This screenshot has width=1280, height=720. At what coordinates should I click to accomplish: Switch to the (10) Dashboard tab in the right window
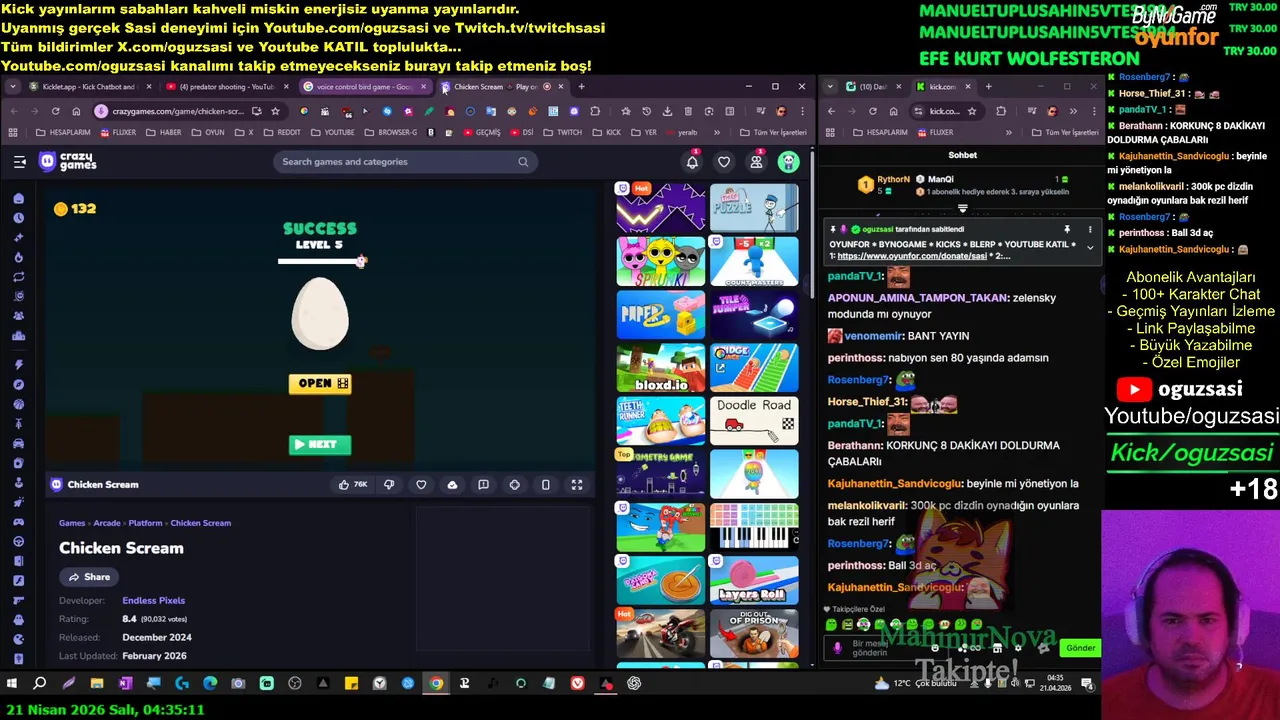(x=873, y=87)
